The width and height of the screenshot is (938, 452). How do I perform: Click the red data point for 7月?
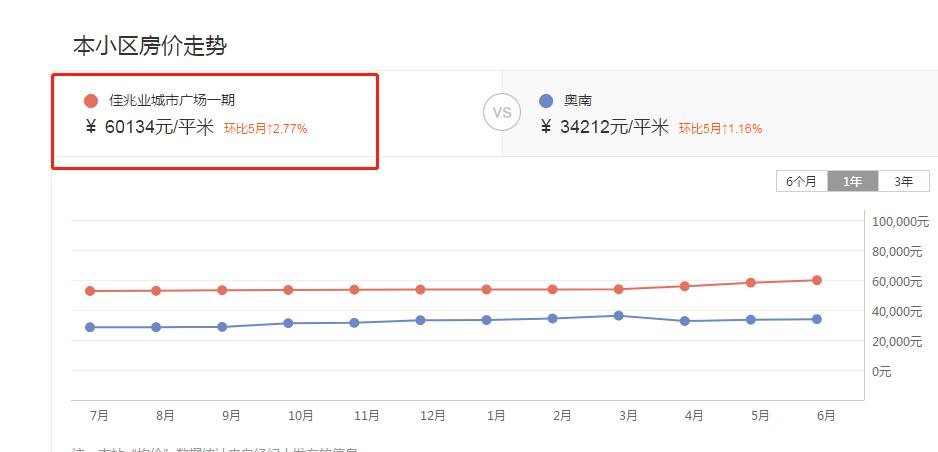90,291
